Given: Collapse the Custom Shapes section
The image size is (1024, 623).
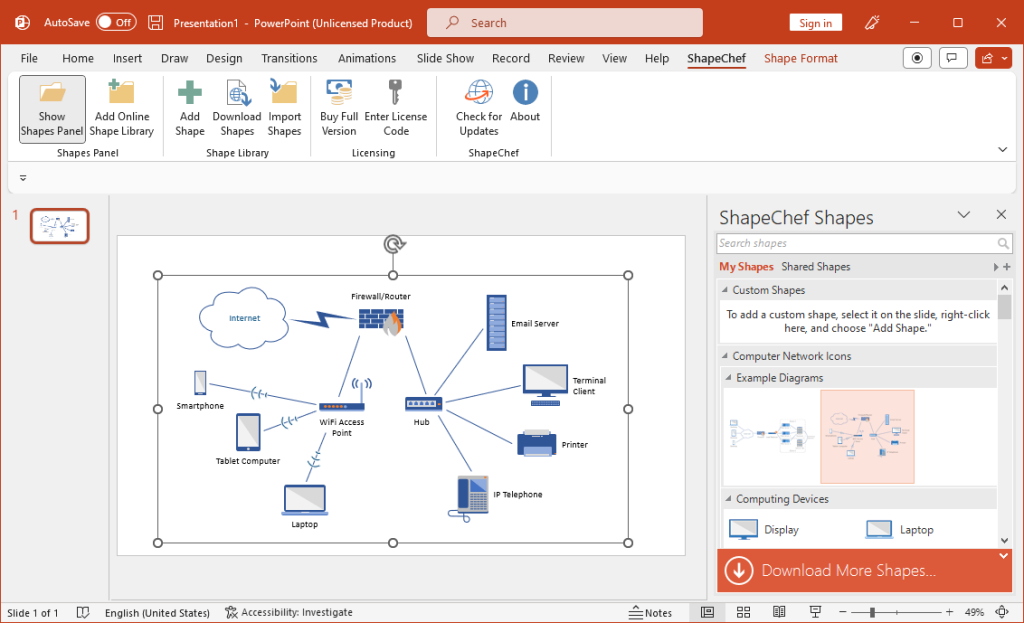Looking at the screenshot, I should pos(724,290).
